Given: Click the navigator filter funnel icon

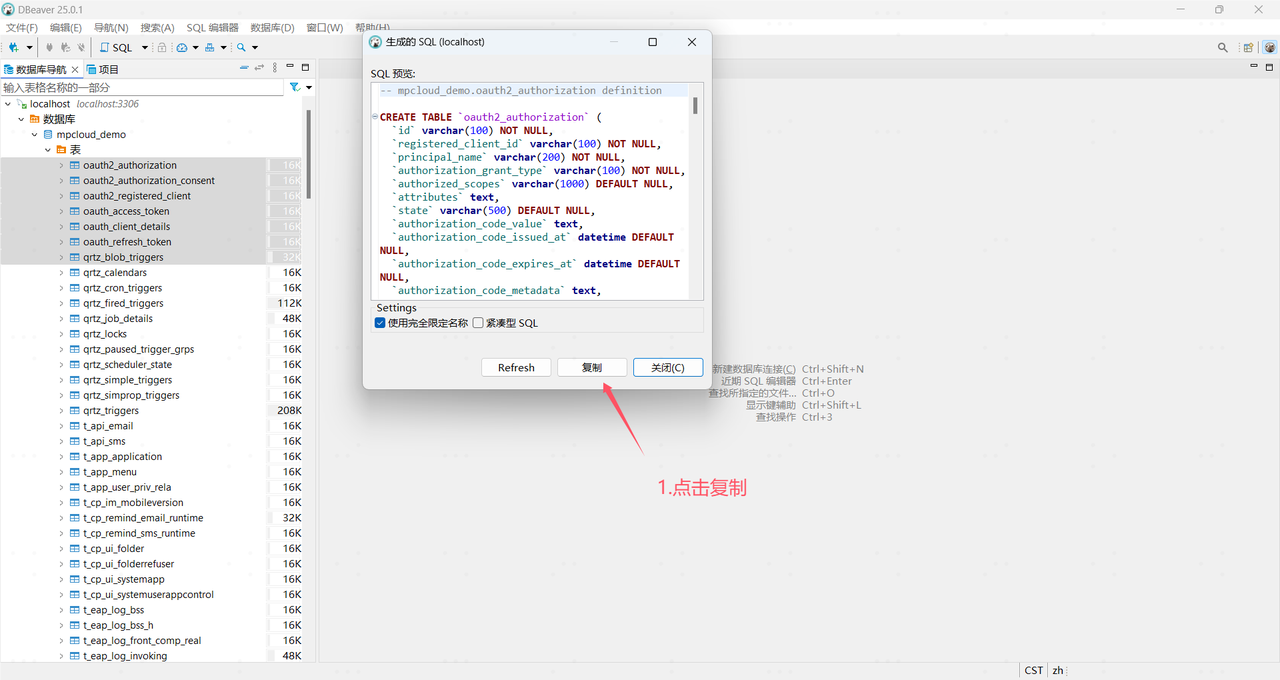Looking at the screenshot, I should pos(295,88).
